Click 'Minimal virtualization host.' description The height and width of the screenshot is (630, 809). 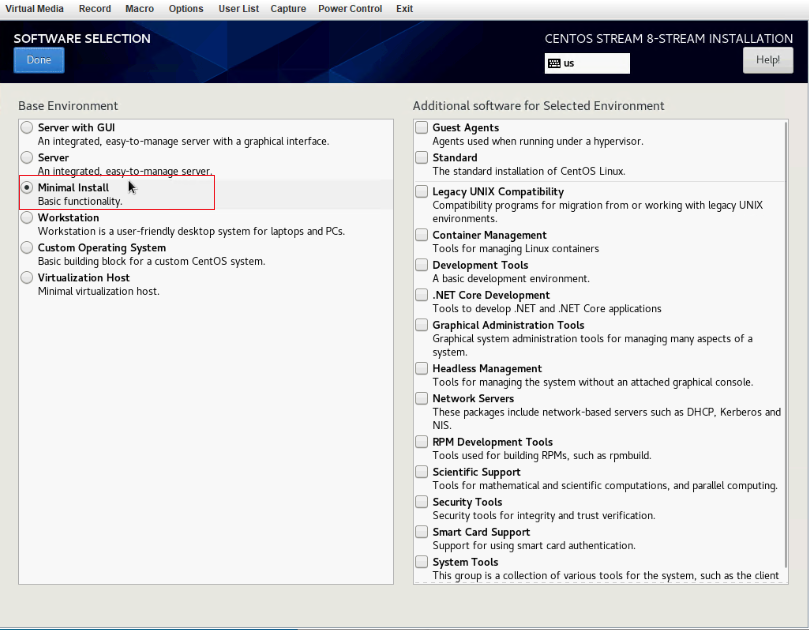(99, 291)
